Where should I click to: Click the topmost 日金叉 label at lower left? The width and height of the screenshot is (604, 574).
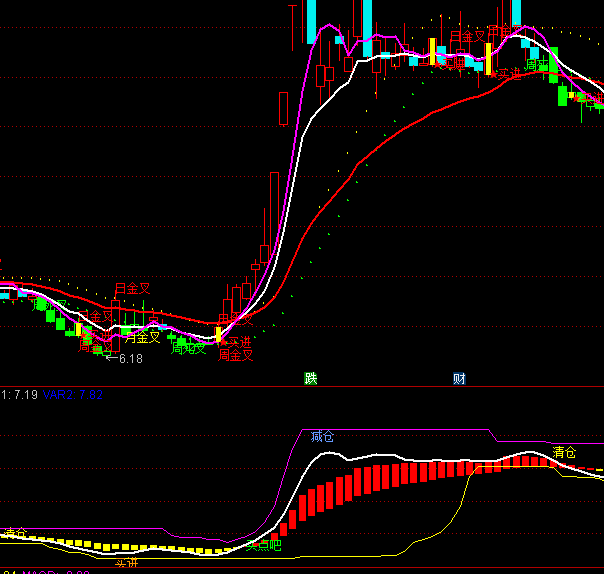point(132,289)
